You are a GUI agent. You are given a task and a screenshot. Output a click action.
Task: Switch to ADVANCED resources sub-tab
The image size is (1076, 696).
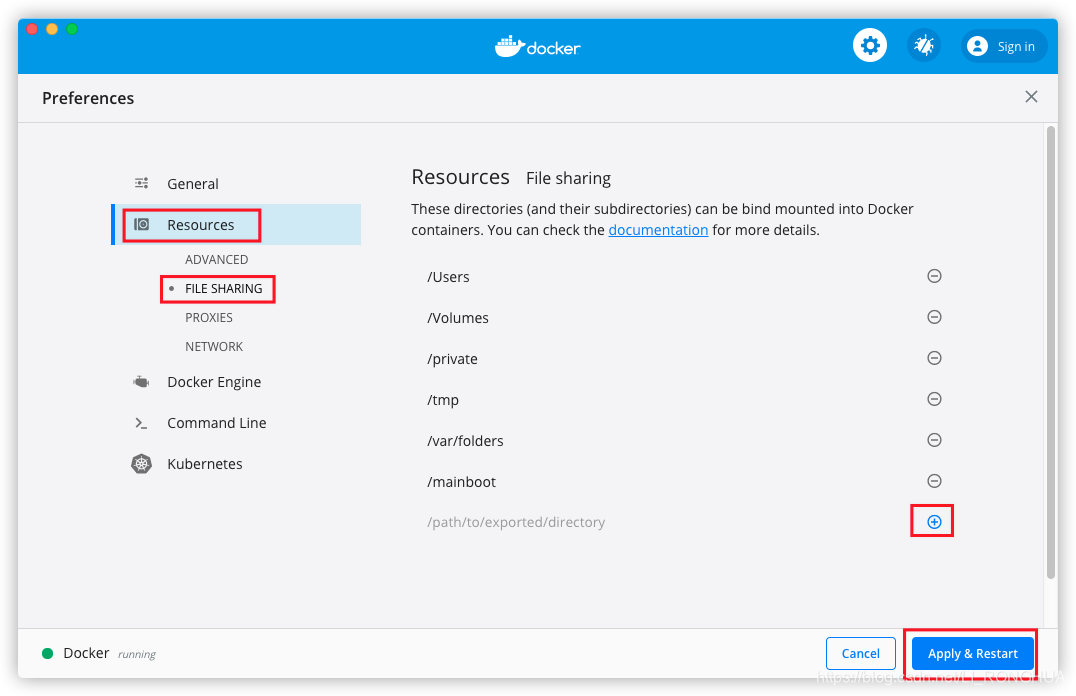[216, 259]
